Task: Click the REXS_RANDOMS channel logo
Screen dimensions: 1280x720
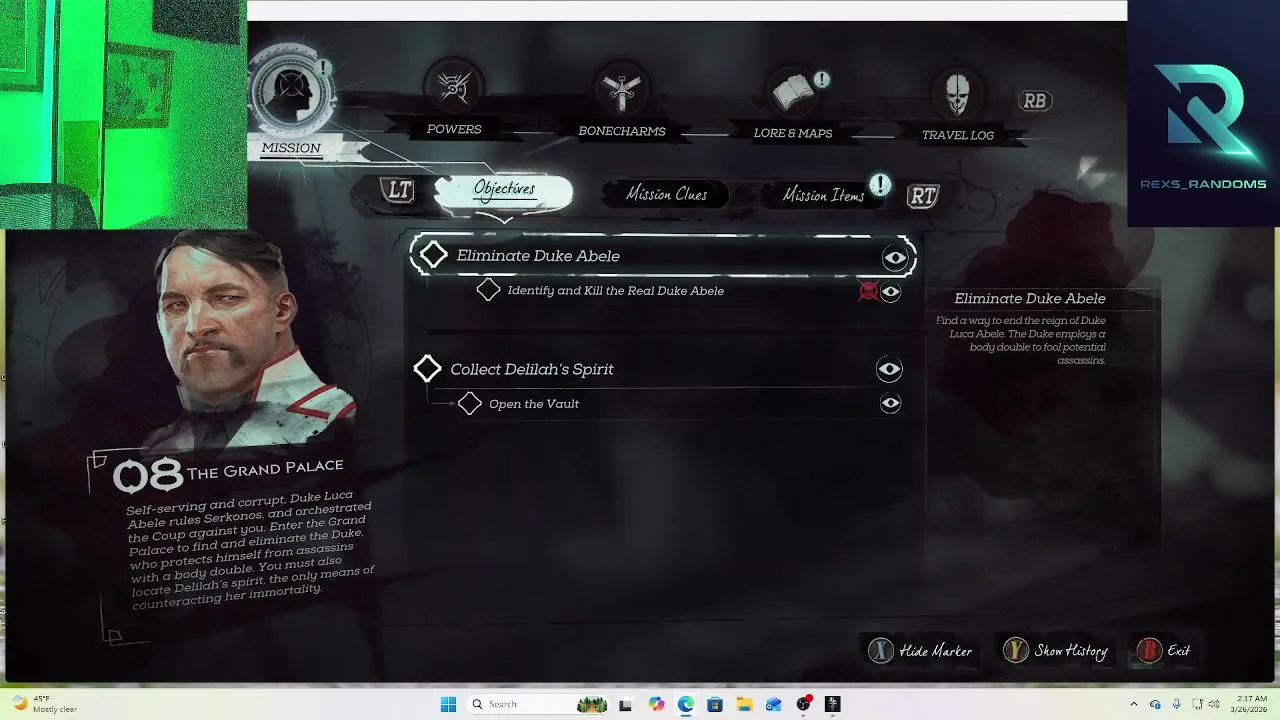Action: [1203, 115]
